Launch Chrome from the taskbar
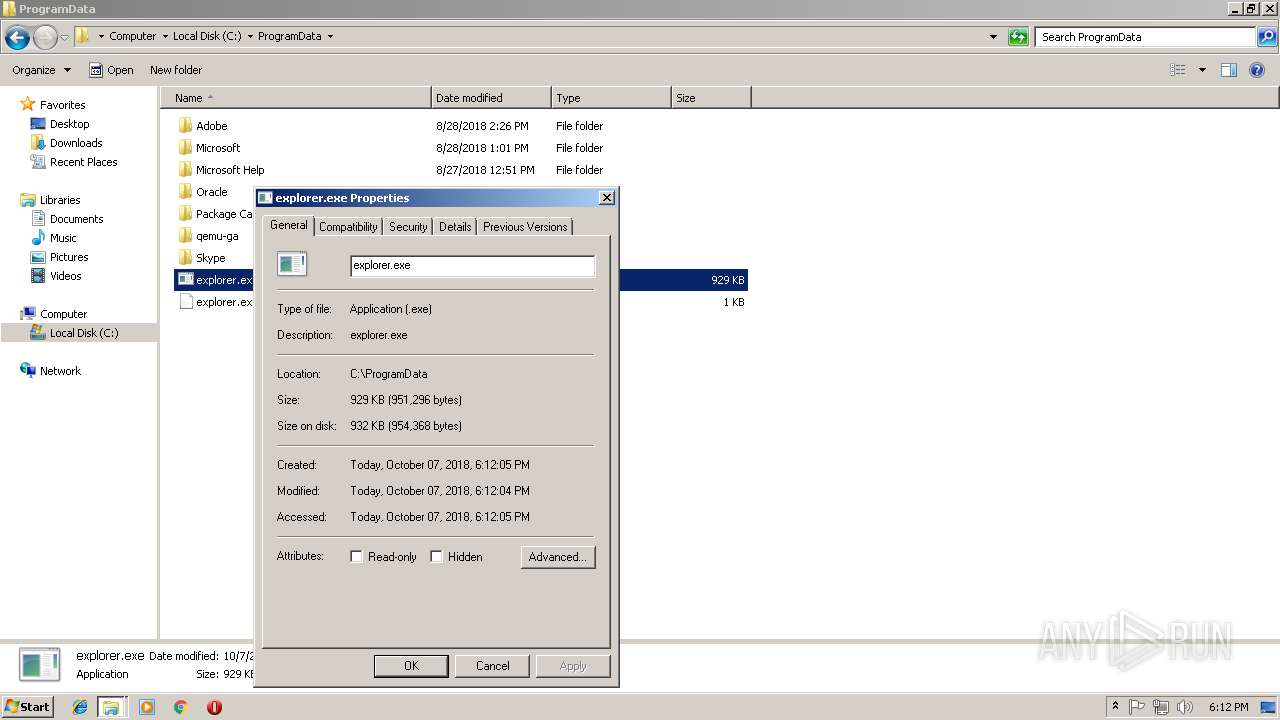 [x=180, y=707]
